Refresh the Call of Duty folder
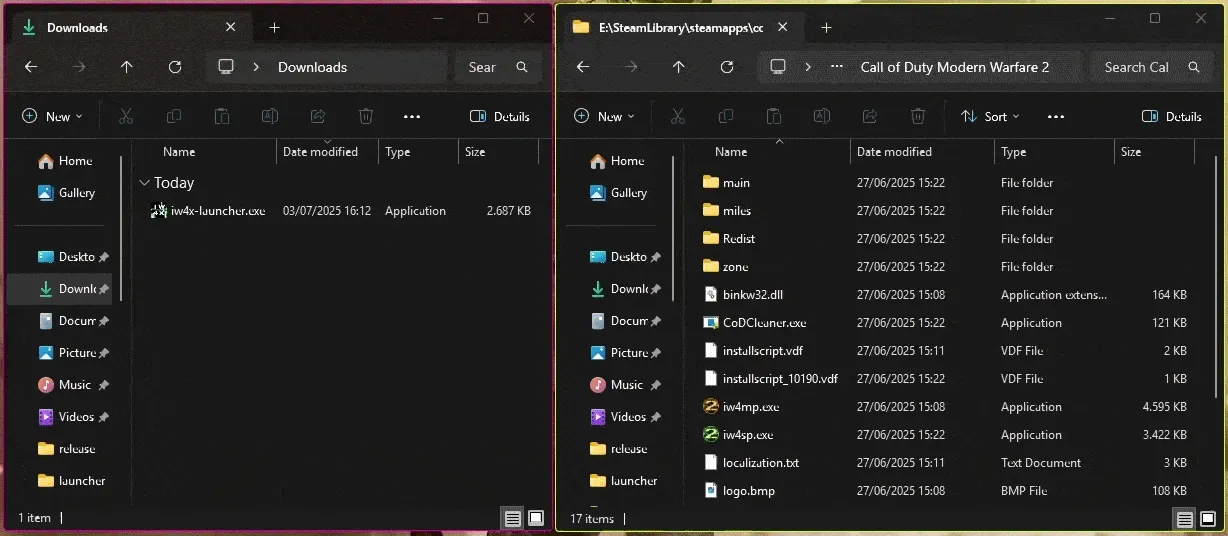The image size is (1228, 536). tap(727, 67)
